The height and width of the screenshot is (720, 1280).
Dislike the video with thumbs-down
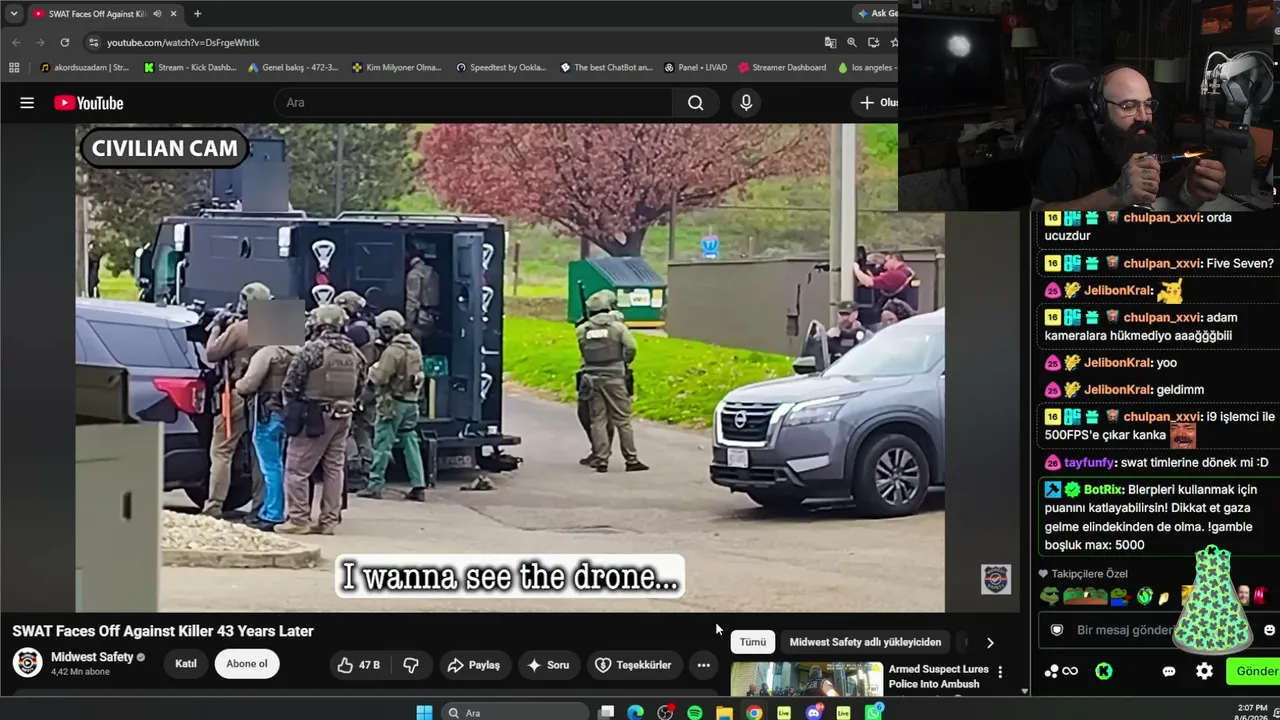410,665
